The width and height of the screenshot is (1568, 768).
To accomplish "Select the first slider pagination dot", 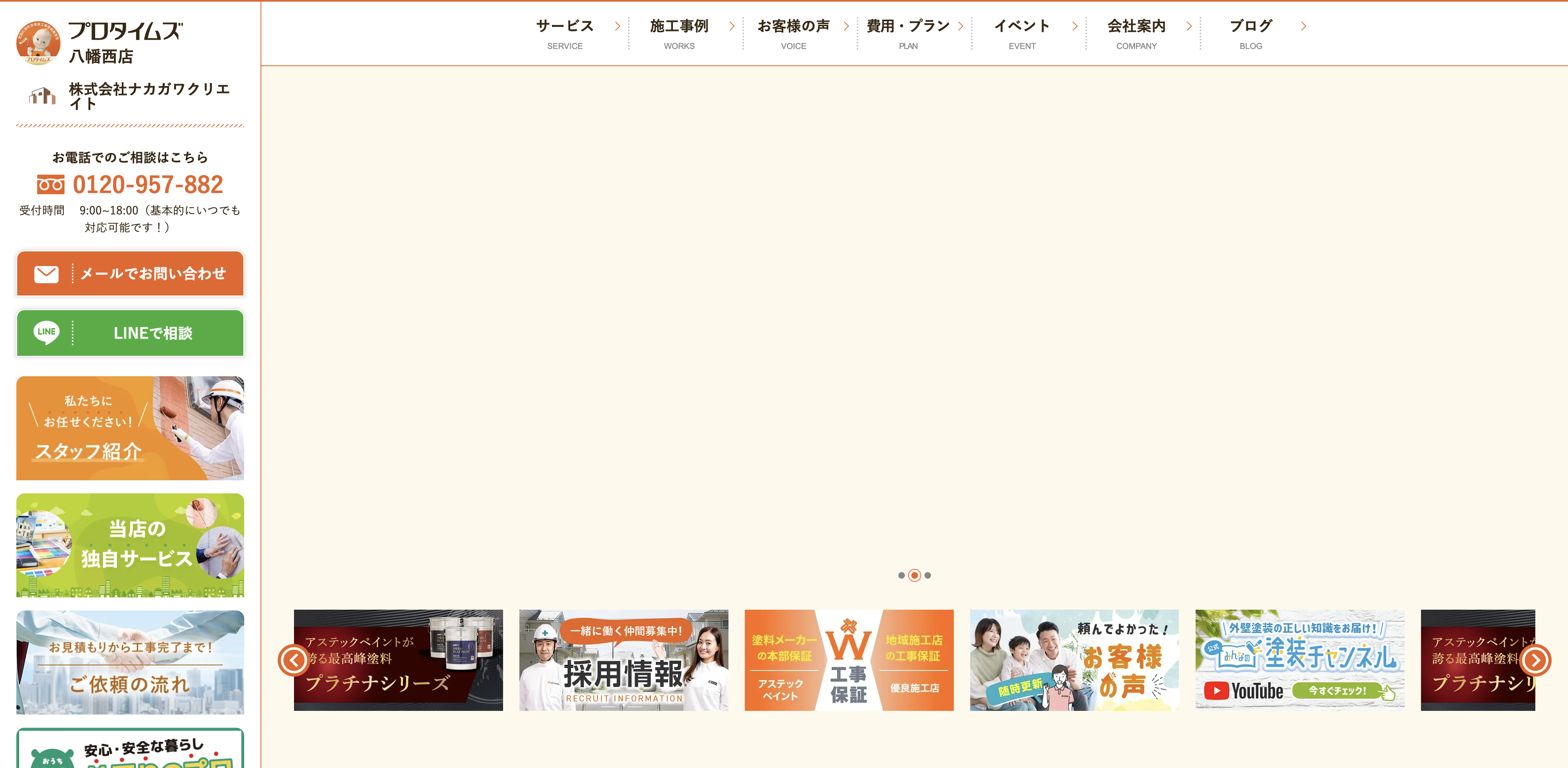I will click(902, 575).
